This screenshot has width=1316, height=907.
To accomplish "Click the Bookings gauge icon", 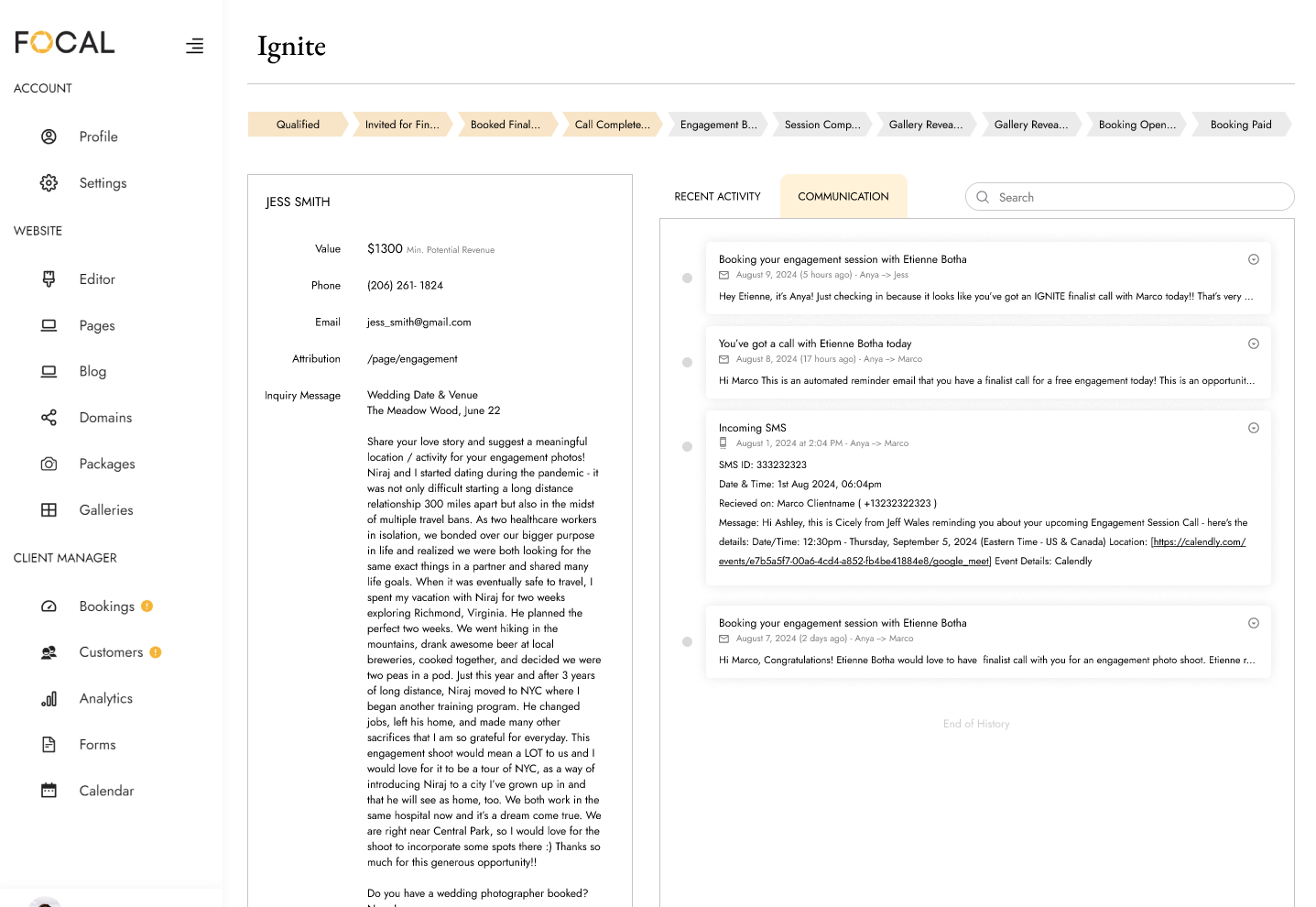I will [49, 606].
